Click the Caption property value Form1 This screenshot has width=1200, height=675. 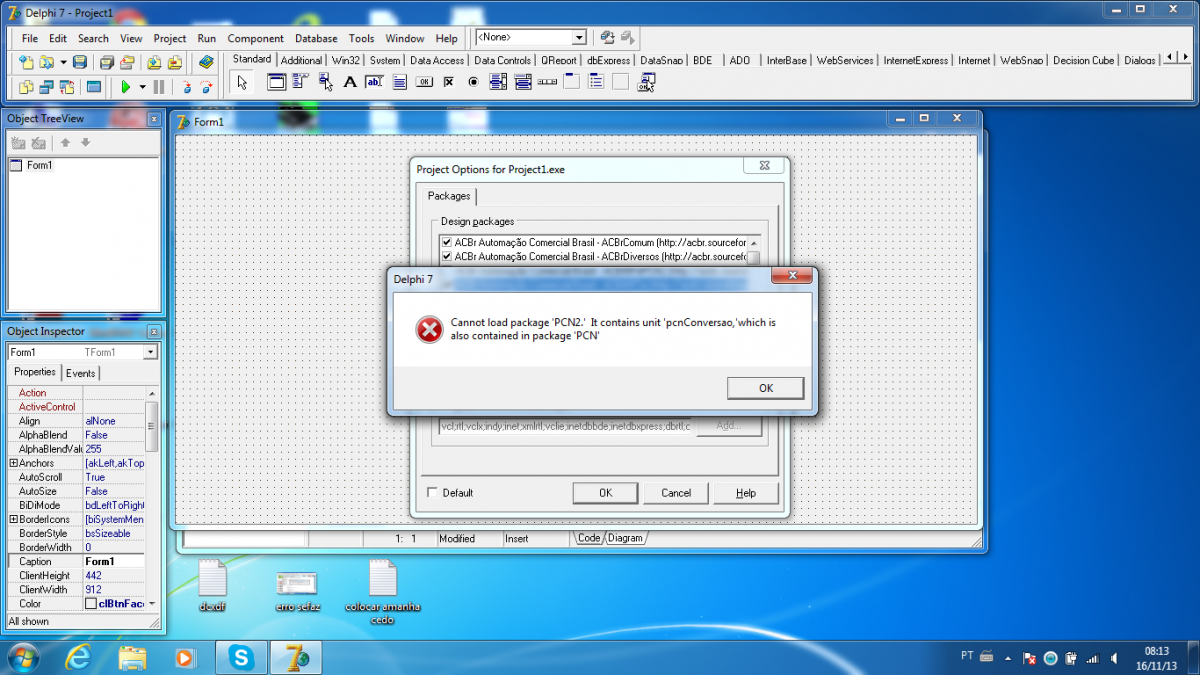pos(114,562)
